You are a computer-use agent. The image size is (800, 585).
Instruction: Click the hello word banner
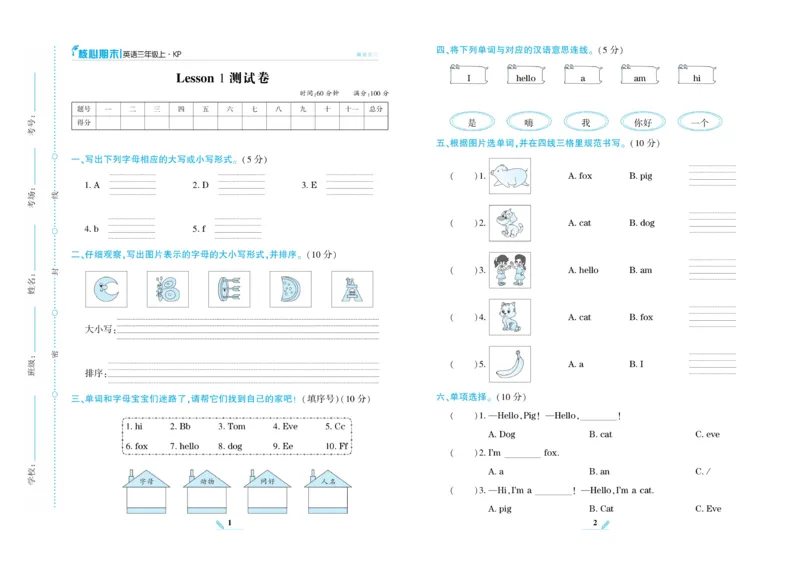tap(527, 78)
